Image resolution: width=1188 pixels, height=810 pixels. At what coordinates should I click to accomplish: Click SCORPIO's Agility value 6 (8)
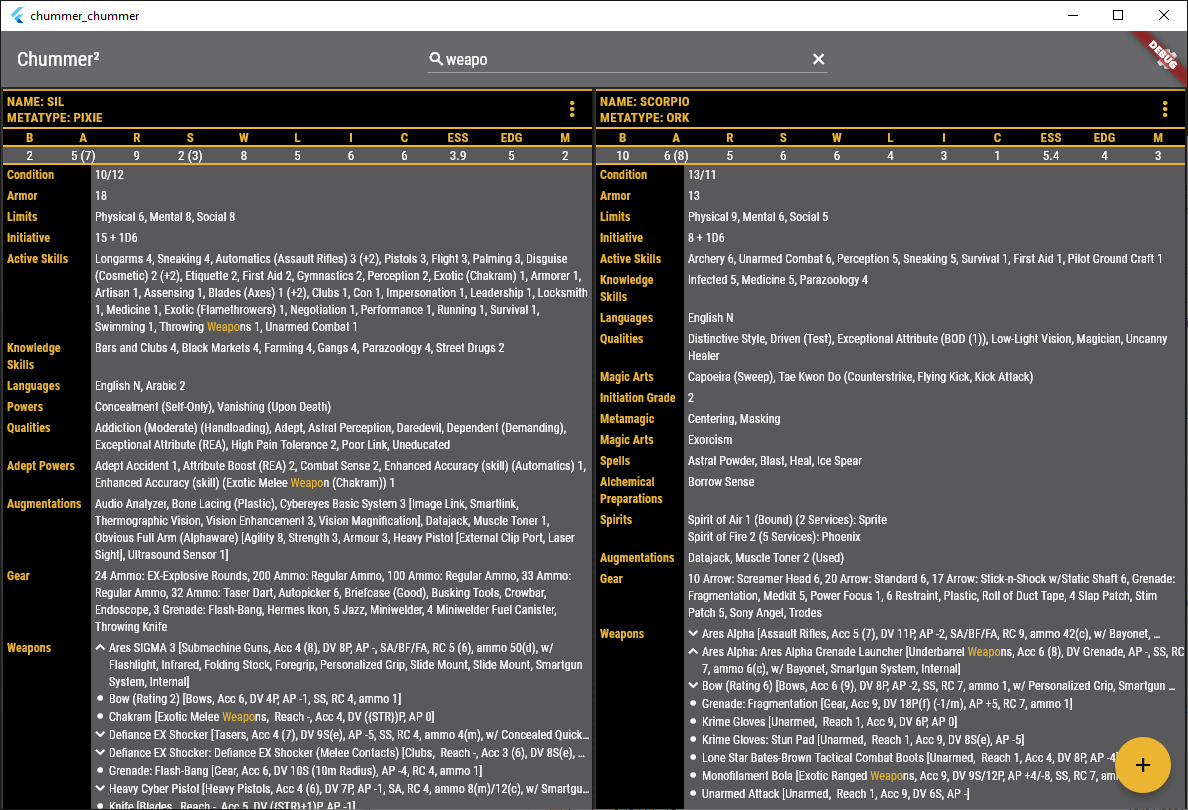click(x=676, y=156)
